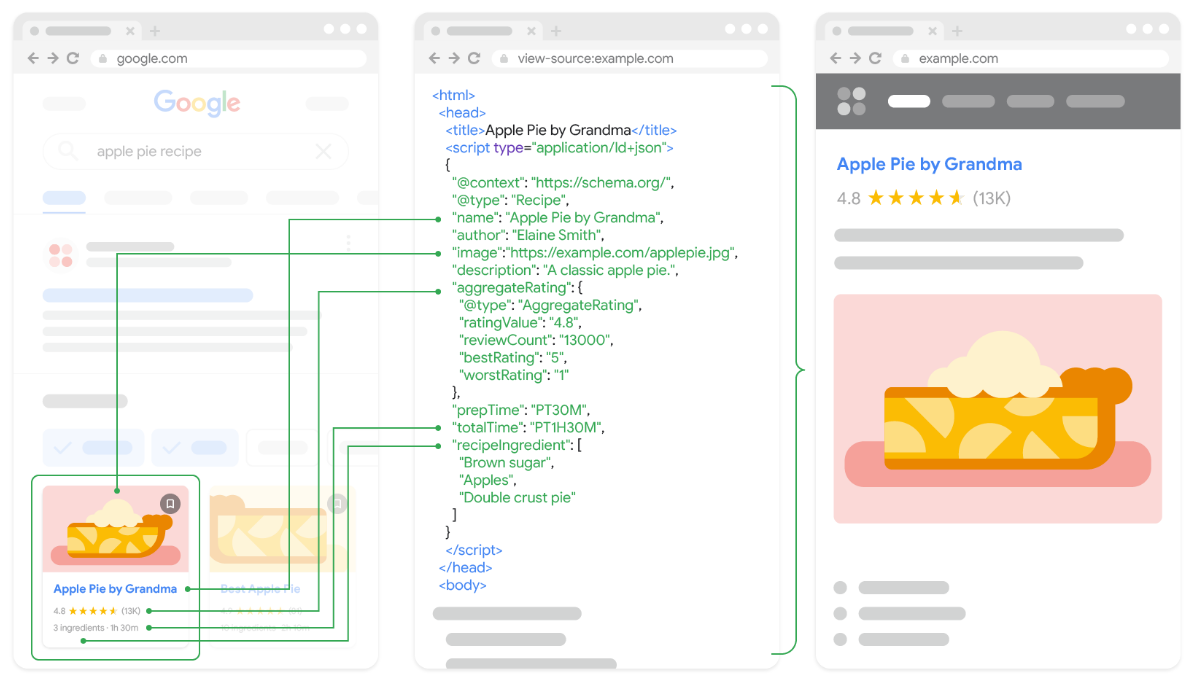This screenshot has width=1190, height=675.
Task: Click reload icon in the google.com window
Action: point(73,59)
